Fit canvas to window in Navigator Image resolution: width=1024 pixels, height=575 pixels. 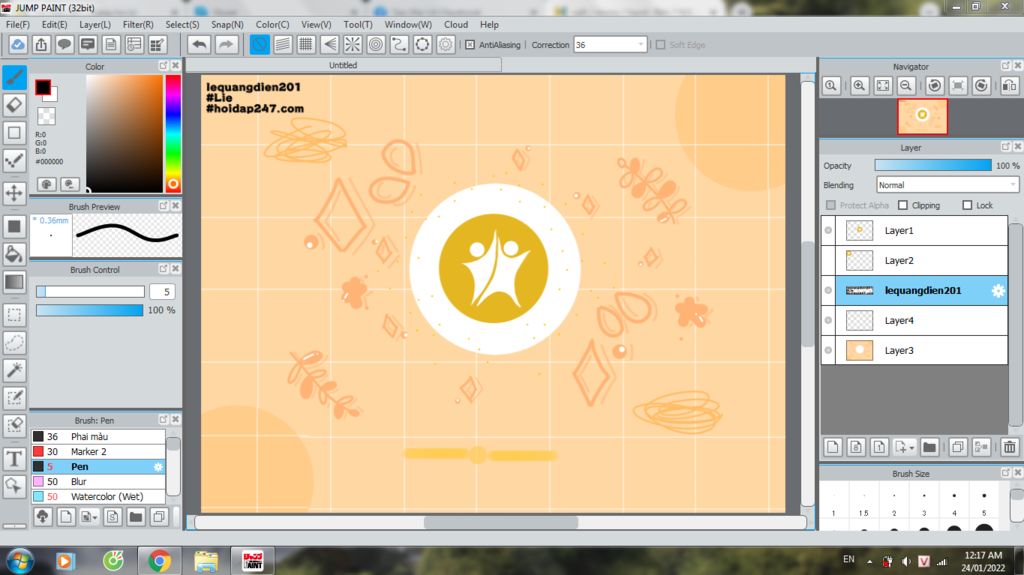tap(883, 86)
